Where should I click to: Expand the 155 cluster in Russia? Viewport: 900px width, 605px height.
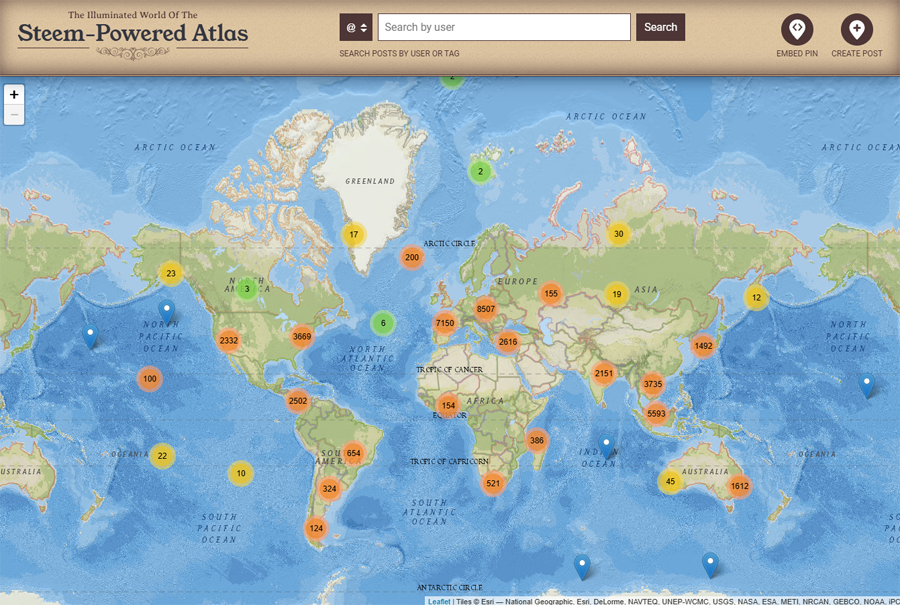[x=551, y=293]
